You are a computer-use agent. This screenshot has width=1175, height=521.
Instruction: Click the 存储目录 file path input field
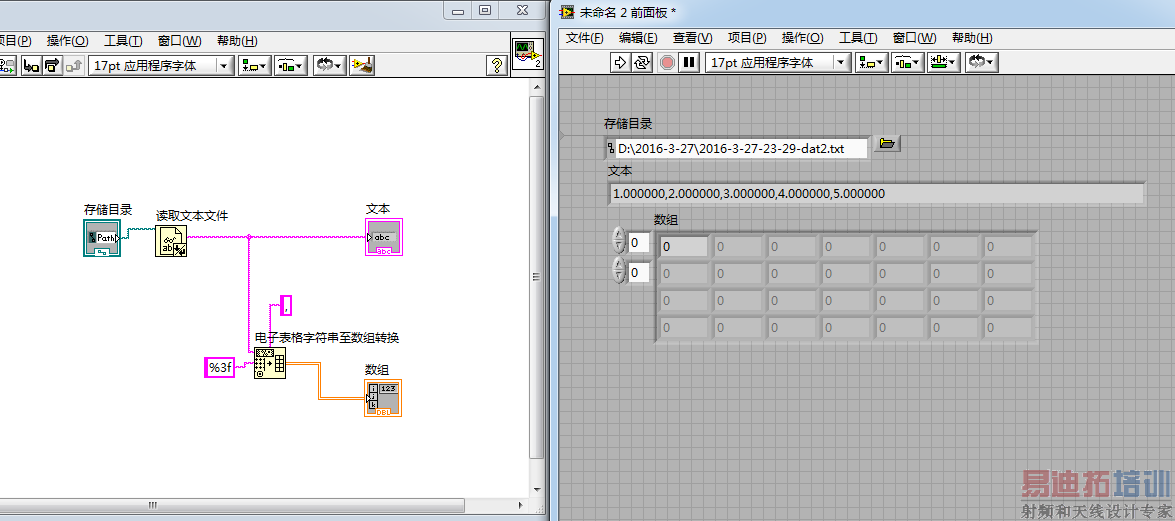(x=743, y=148)
